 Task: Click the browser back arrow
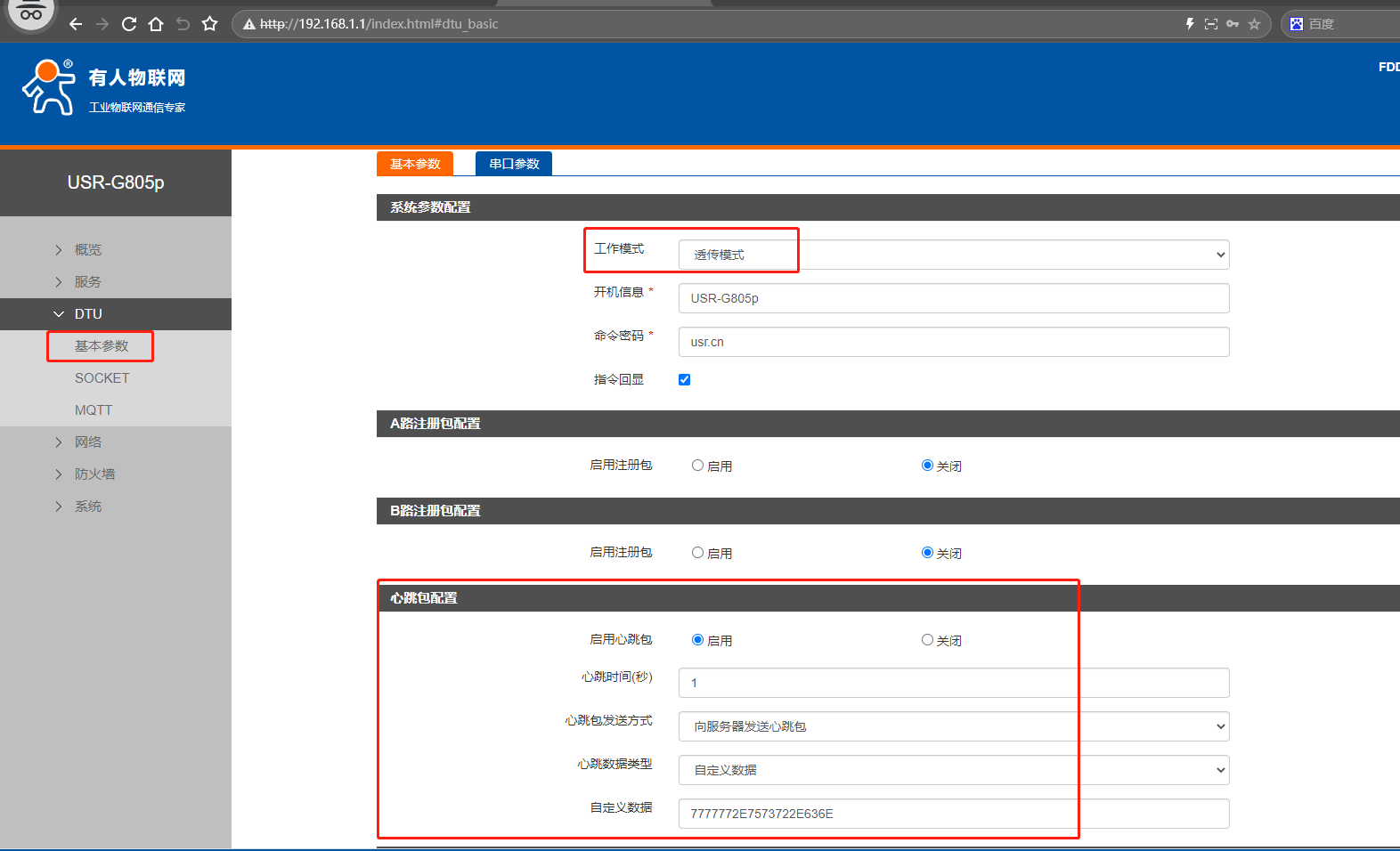(x=76, y=24)
